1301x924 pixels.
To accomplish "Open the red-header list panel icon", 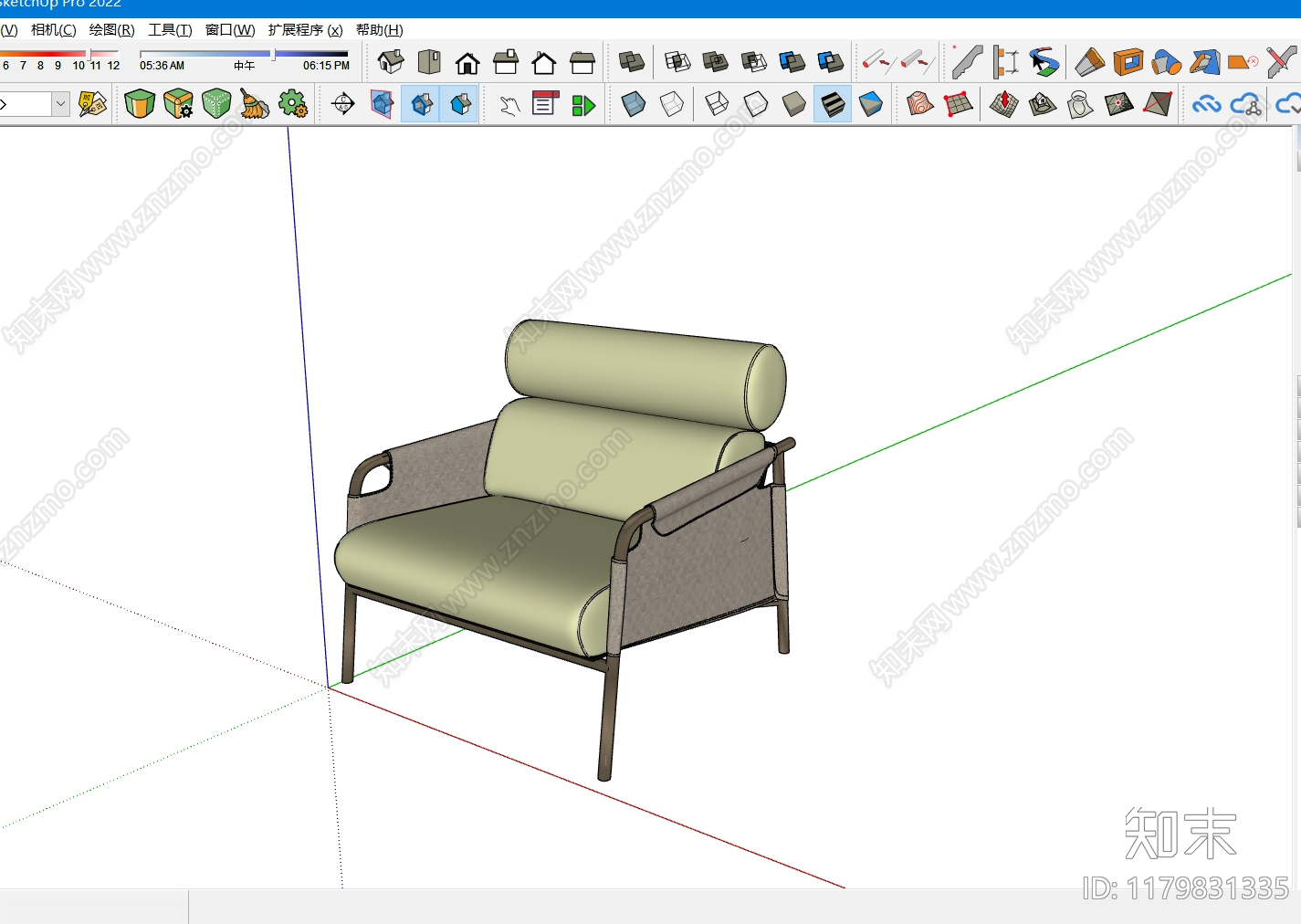I will (x=545, y=103).
